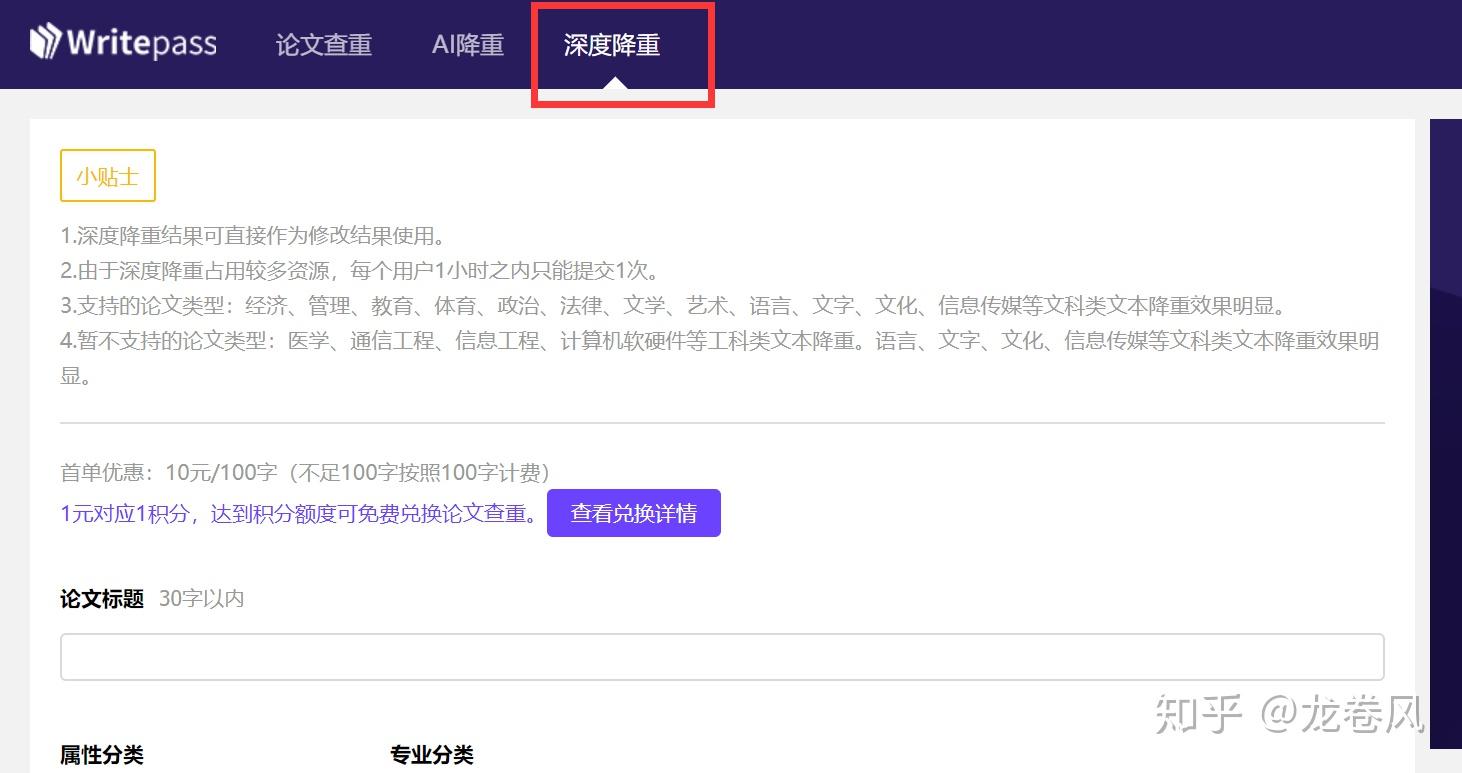The height and width of the screenshot is (773, 1462).
Task: Click the 小贴士 tips badge
Action: tap(108, 176)
